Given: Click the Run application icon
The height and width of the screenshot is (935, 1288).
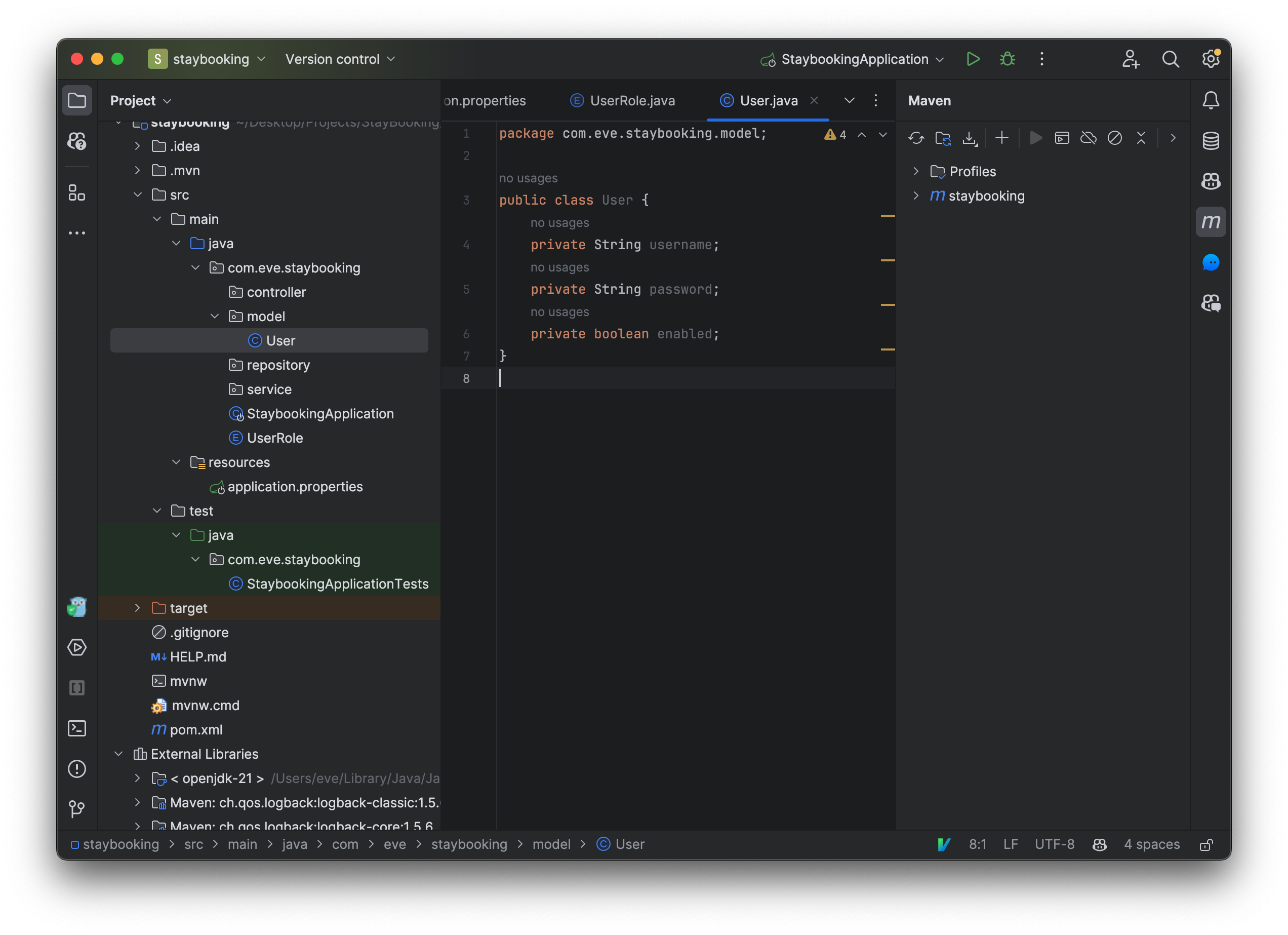Looking at the screenshot, I should [974, 58].
